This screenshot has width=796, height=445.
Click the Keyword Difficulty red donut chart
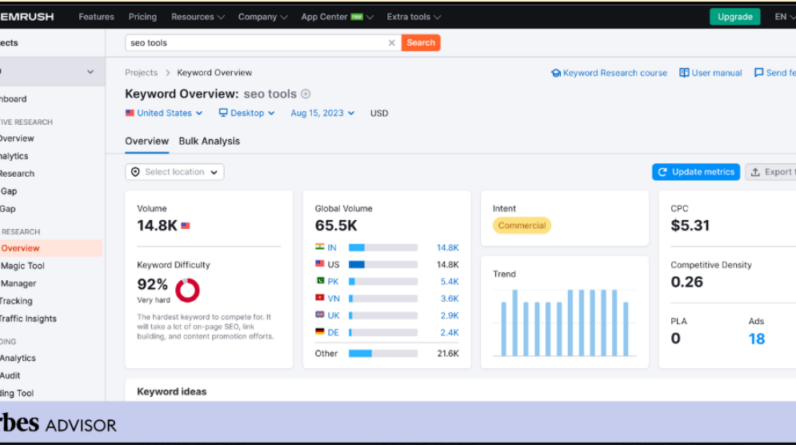pyautogui.click(x=187, y=290)
